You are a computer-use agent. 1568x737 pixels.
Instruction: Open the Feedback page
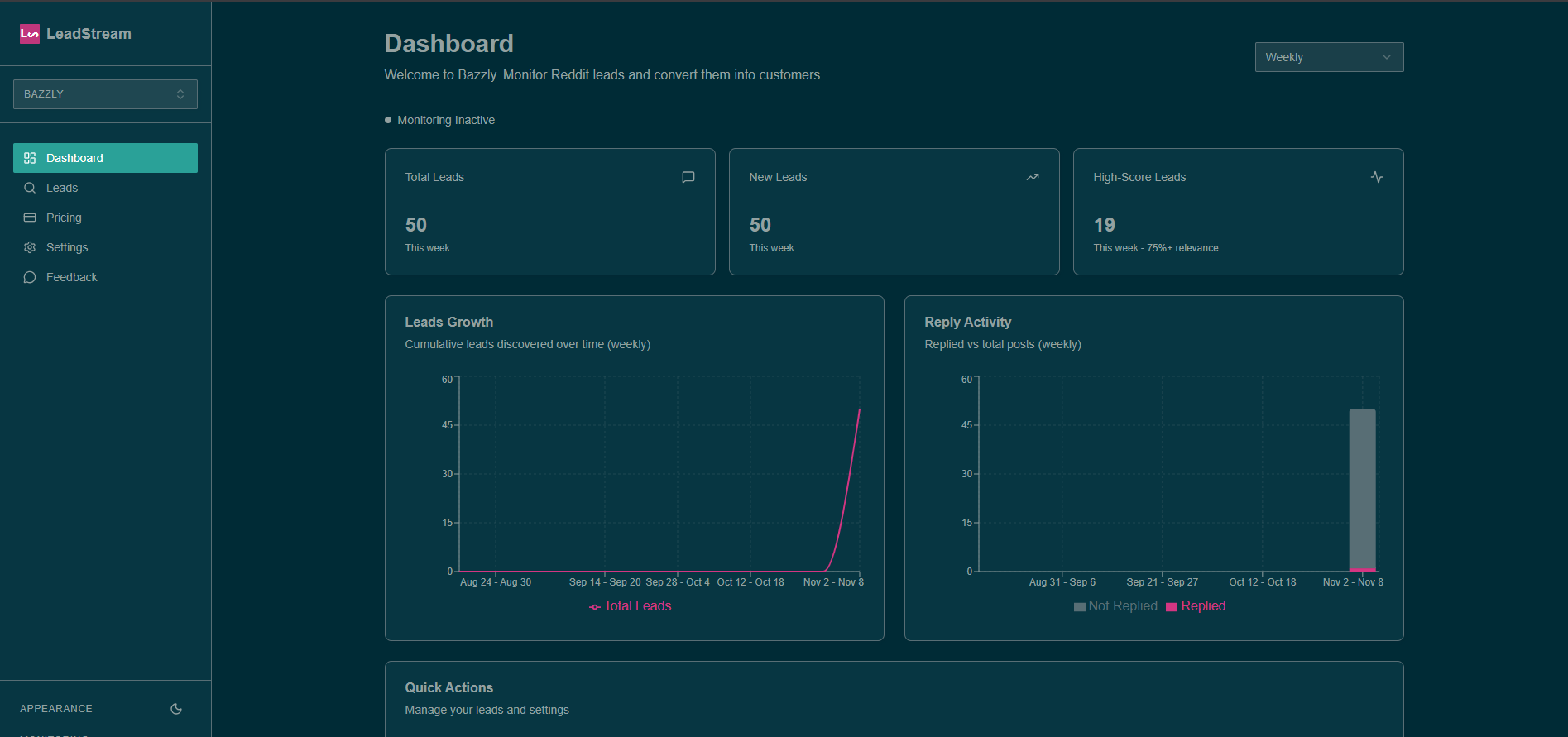click(x=105, y=277)
